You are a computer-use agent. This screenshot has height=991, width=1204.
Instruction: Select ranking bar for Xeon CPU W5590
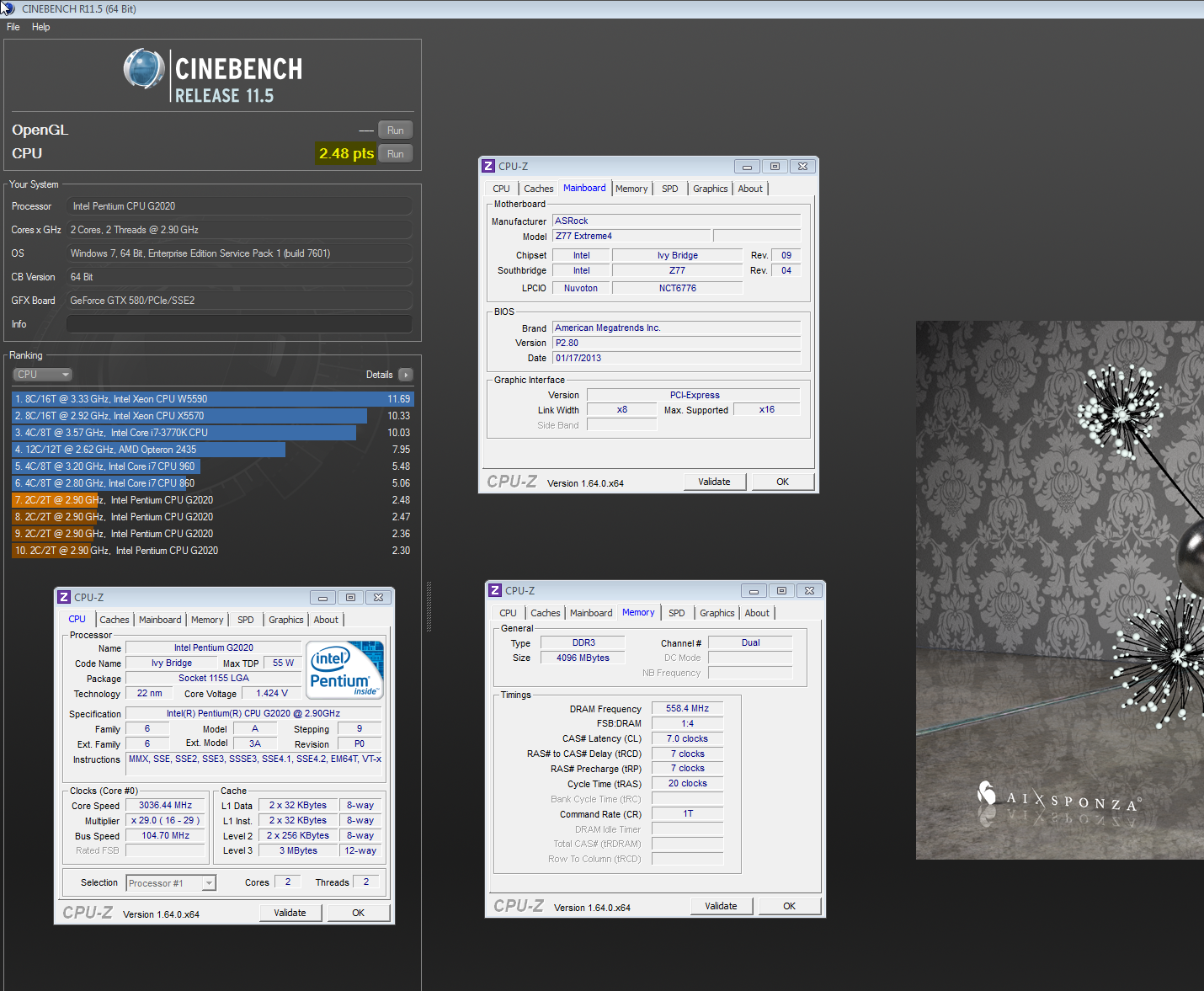click(x=213, y=399)
